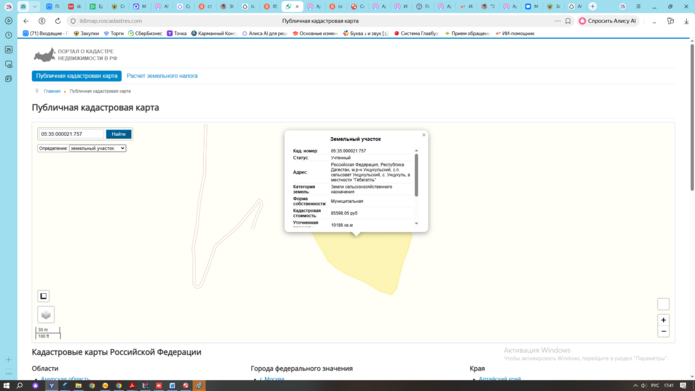This screenshot has width=695, height=391.
Task: Click the map zoom in plus button
Action: click(x=663, y=320)
